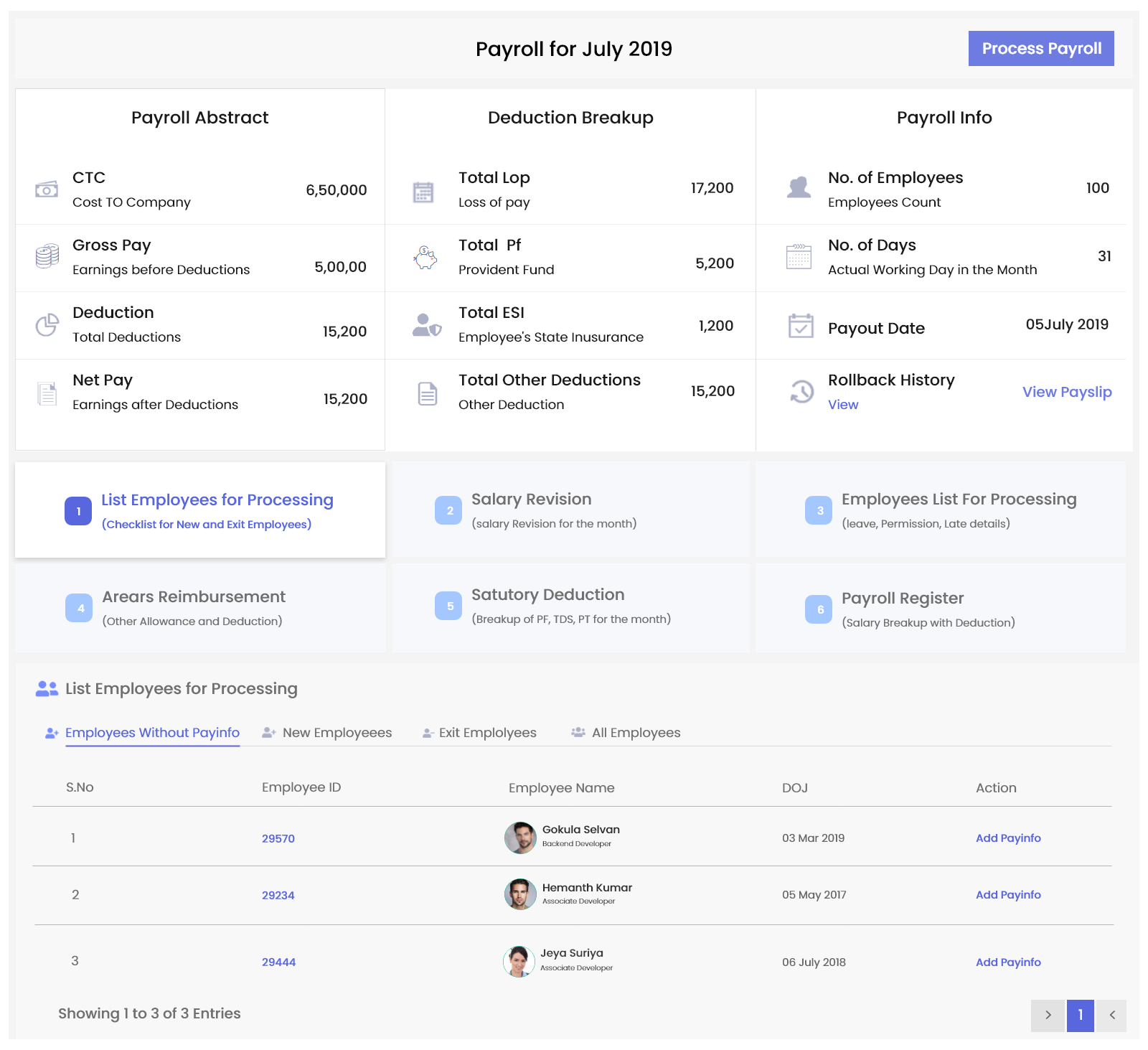Click the S.No column header
The image size is (1148, 1050).
click(x=80, y=787)
